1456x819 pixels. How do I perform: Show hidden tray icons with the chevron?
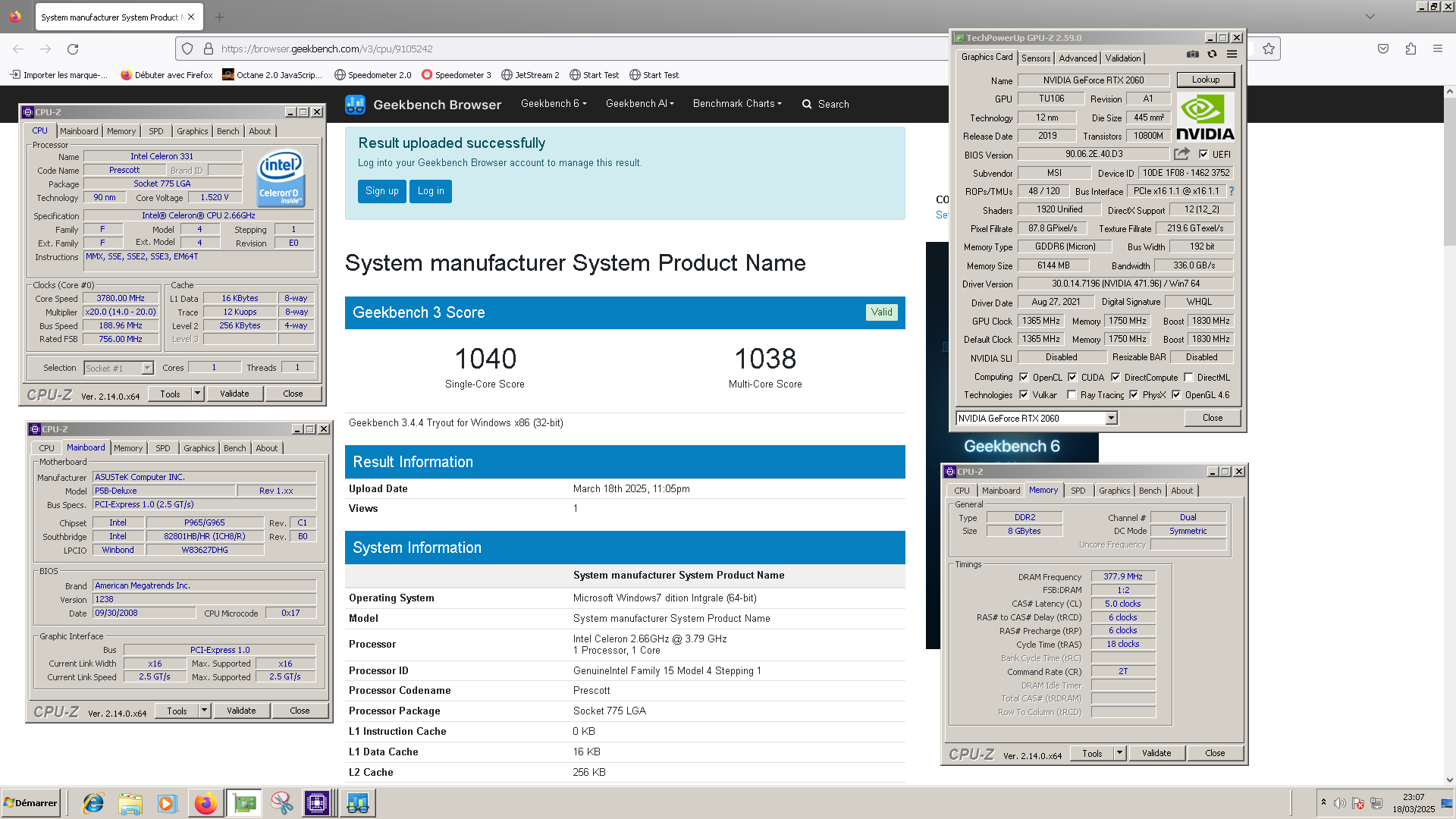1323,802
